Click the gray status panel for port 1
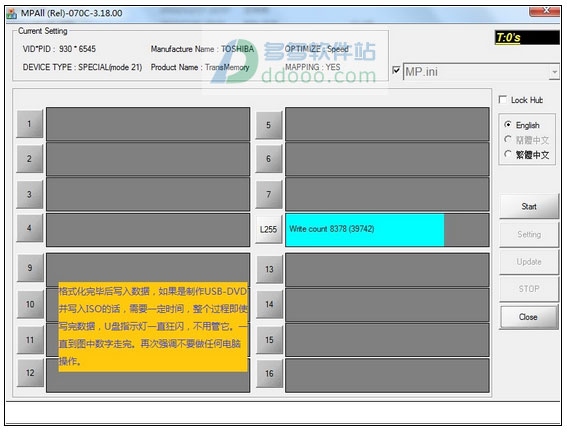This screenshot has width=567, height=433. click(148, 124)
